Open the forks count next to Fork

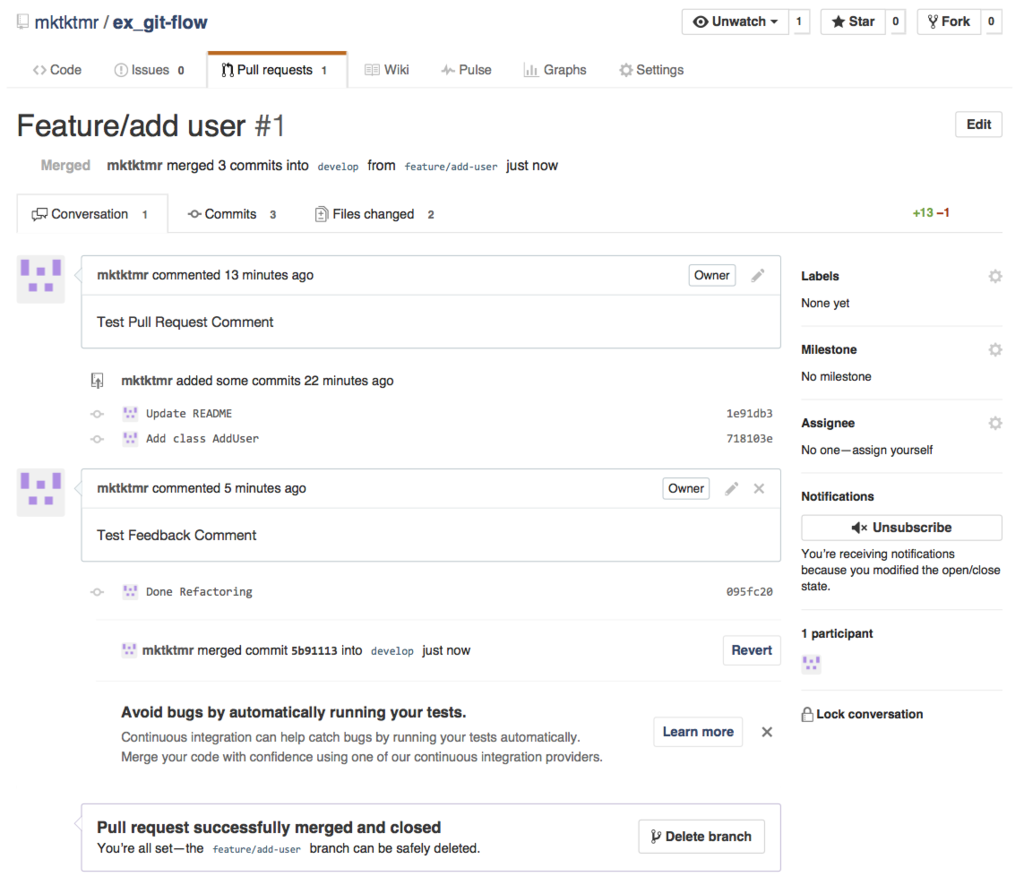pyautogui.click(x=991, y=22)
